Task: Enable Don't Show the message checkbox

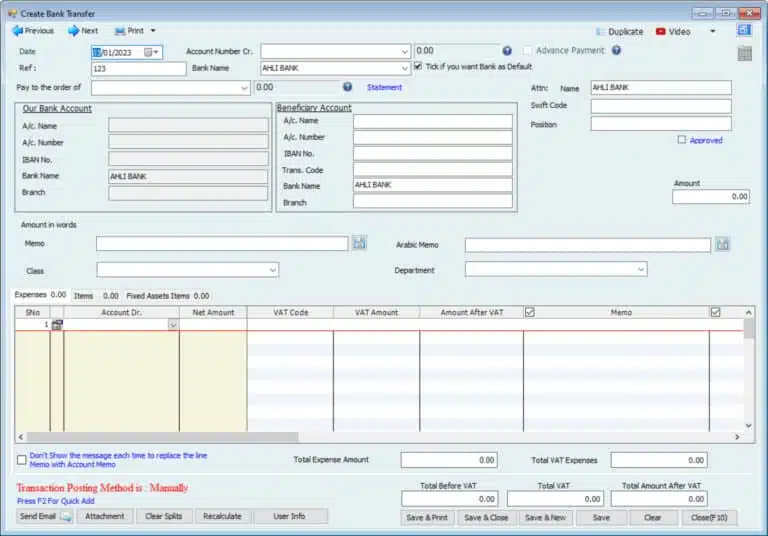Action: click(x=22, y=460)
